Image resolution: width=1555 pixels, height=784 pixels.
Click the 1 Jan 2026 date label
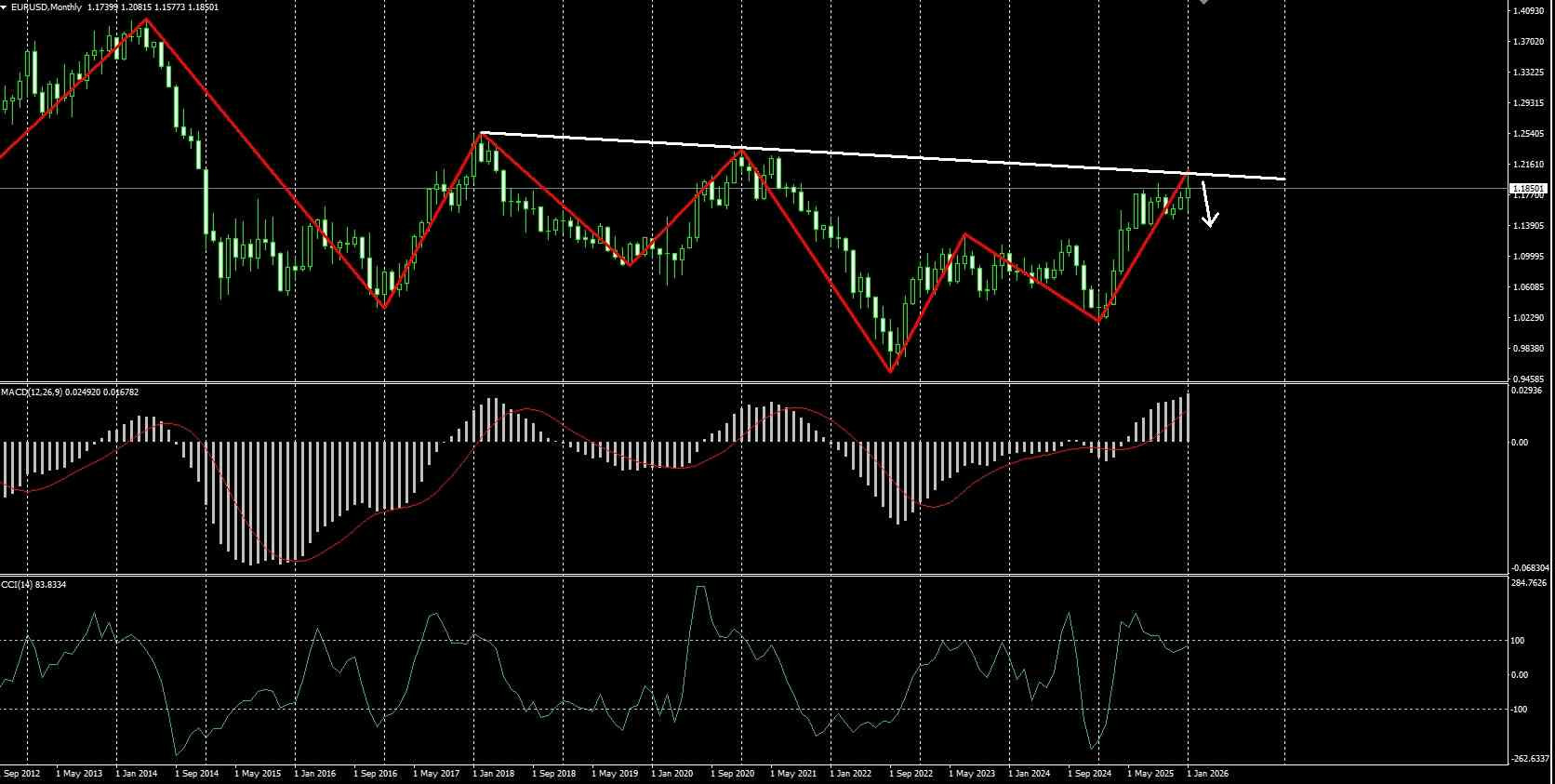(x=1208, y=773)
